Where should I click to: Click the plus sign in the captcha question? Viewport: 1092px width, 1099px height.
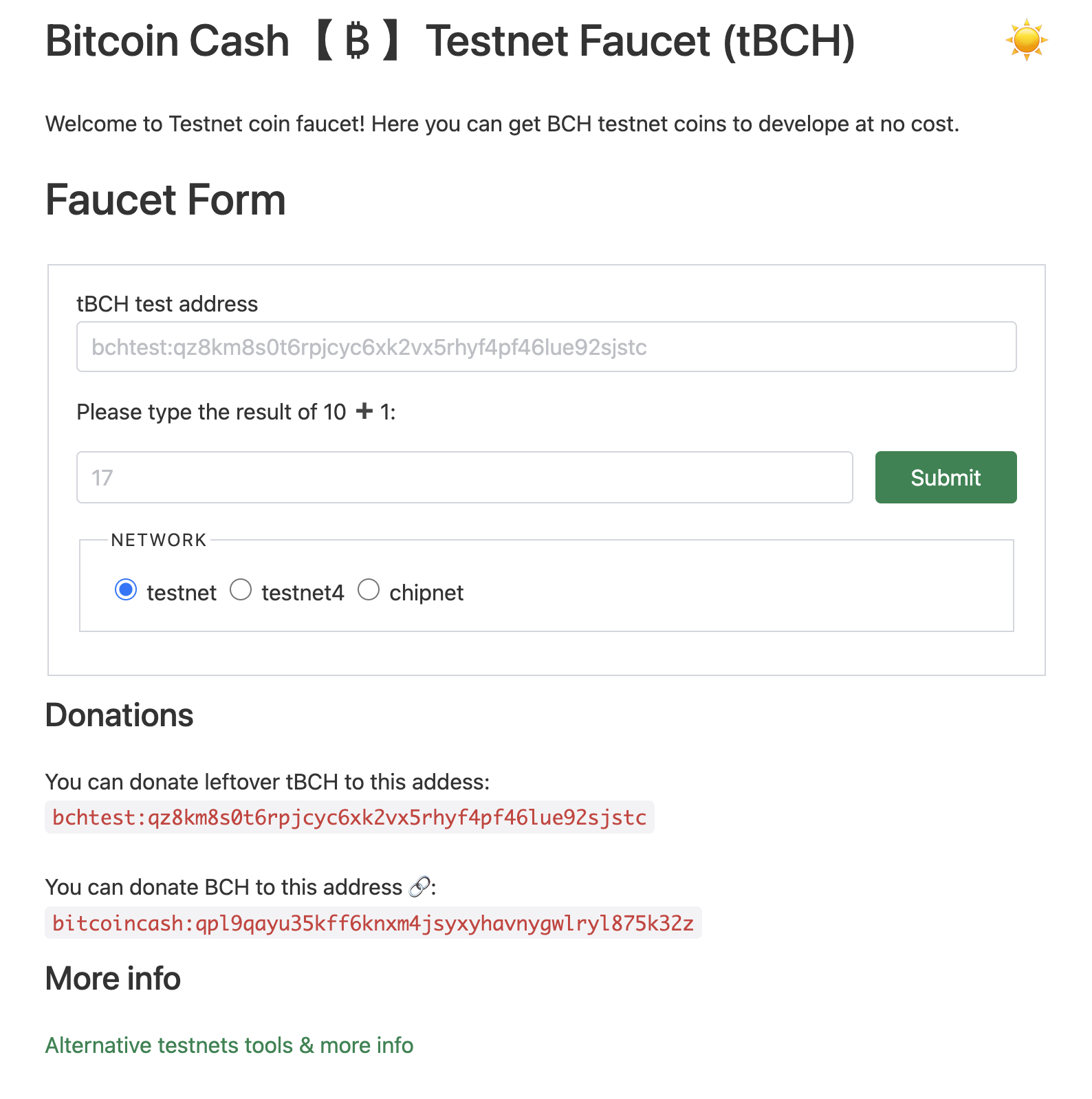point(364,411)
